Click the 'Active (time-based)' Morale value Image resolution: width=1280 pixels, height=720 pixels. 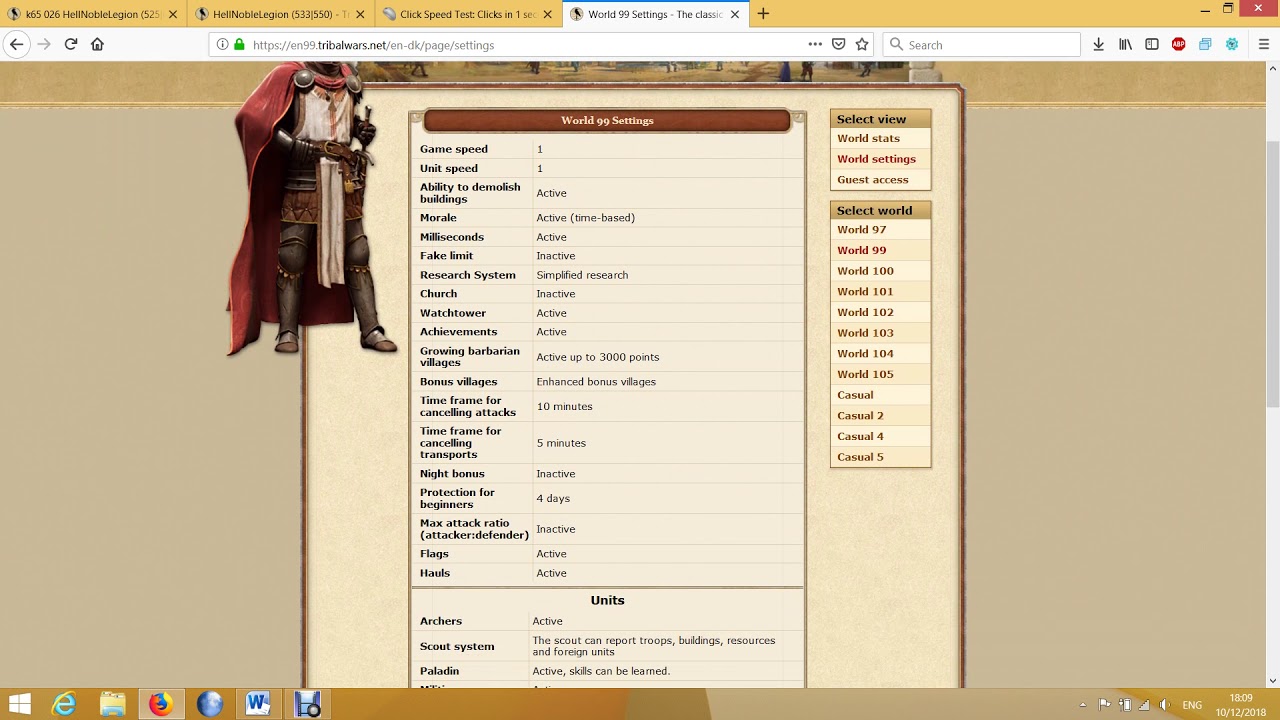click(585, 218)
